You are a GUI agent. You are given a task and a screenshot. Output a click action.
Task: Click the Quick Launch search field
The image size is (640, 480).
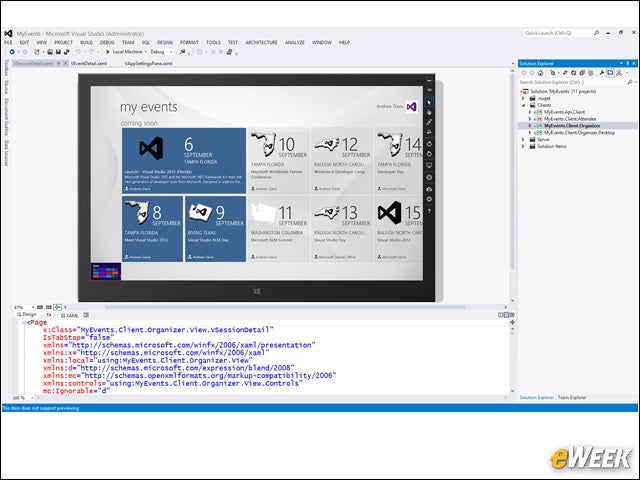coord(558,33)
